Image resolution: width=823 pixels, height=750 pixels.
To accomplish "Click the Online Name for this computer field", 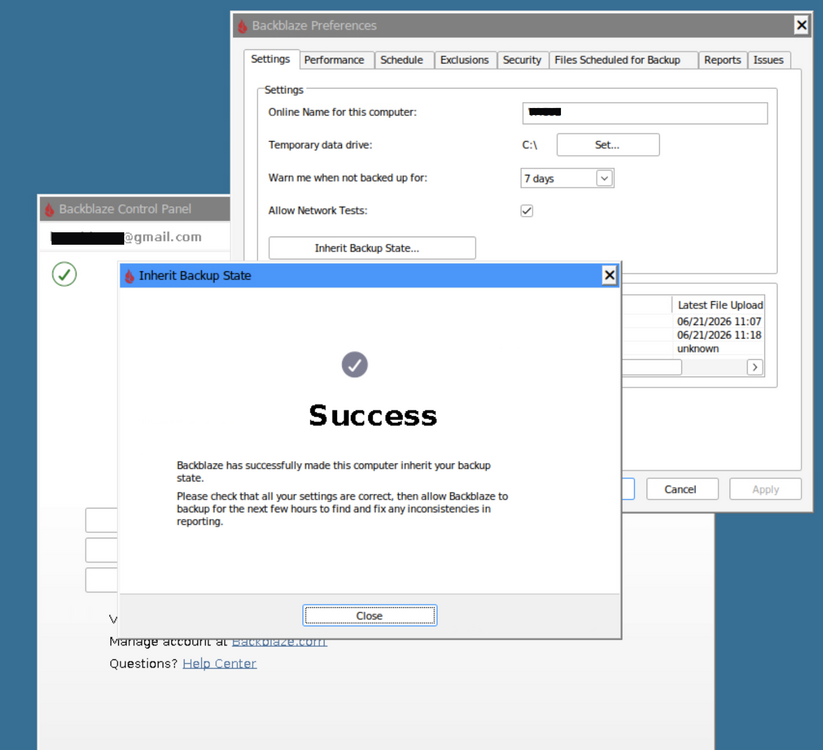I will pyautogui.click(x=645, y=113).
